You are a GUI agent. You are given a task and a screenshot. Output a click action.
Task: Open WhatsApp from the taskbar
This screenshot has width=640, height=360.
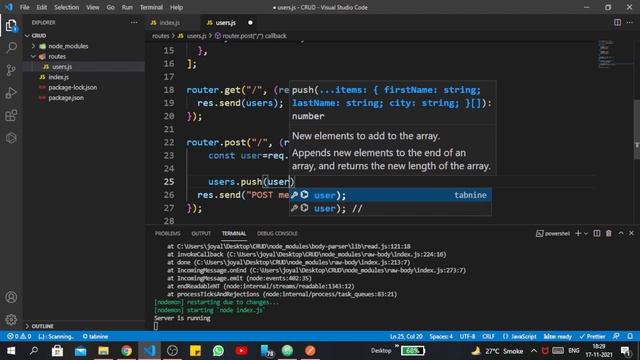pos(218,351)
